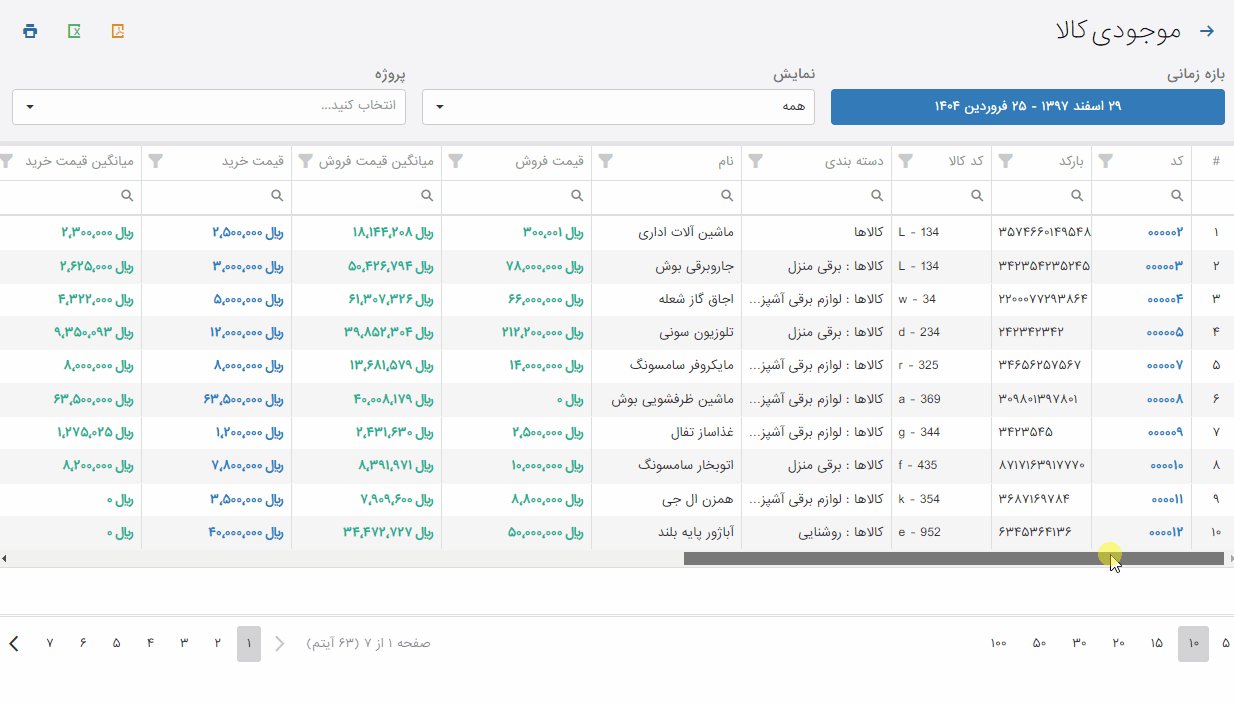Open the filter for the قیمت خرید column
The height and width of the screenshot is (705, 1234).
tap(156, 161)
